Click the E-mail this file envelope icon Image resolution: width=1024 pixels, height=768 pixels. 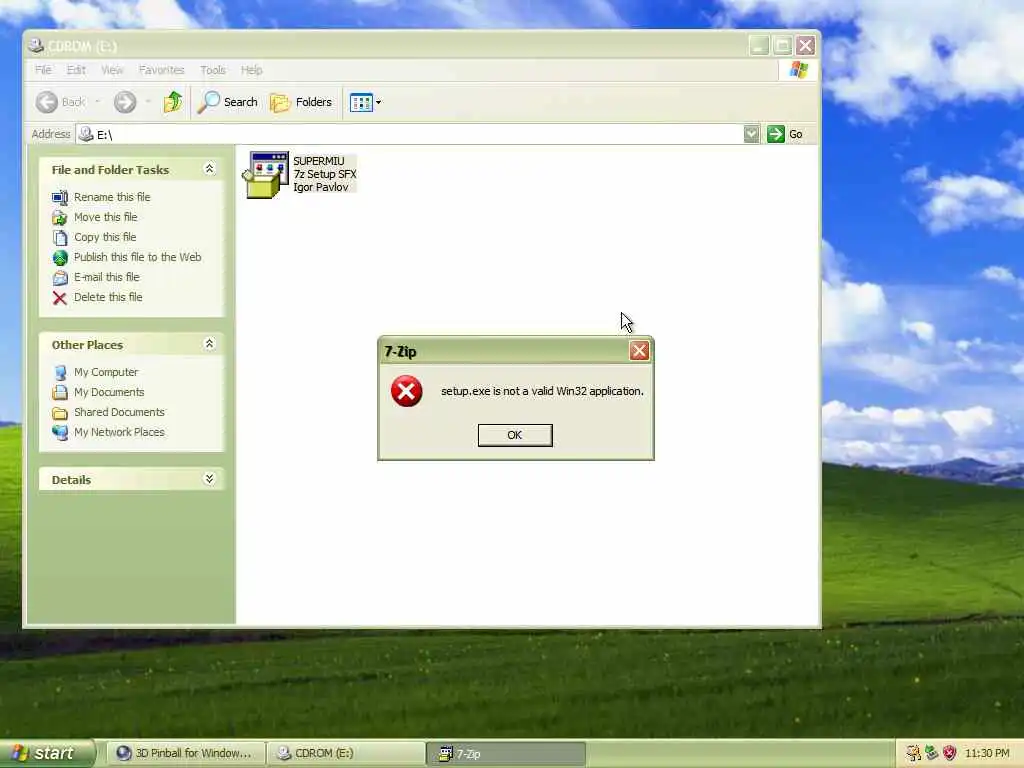tap(59, 278)
